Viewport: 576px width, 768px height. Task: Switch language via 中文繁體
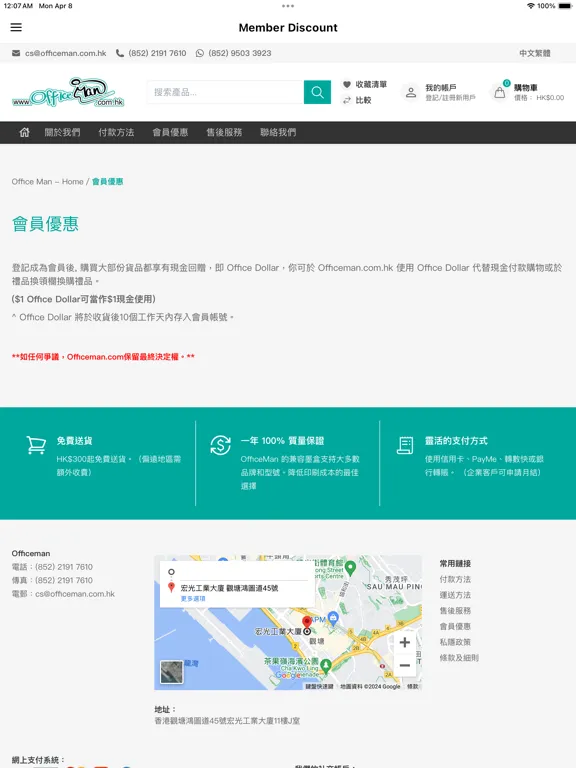coord(535,53)
